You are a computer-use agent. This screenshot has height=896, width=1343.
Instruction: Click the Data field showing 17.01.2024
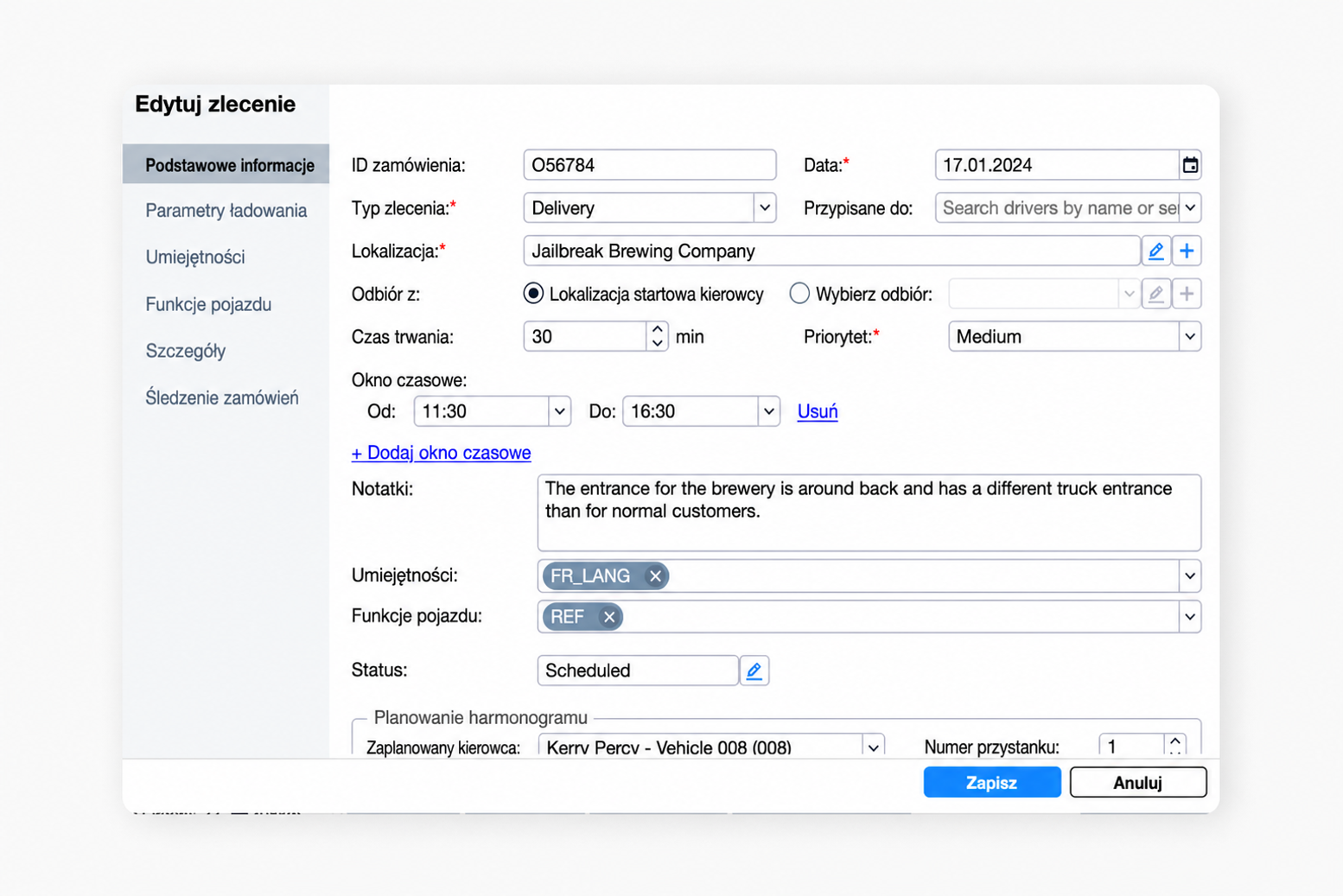[x=1057, y=165]
